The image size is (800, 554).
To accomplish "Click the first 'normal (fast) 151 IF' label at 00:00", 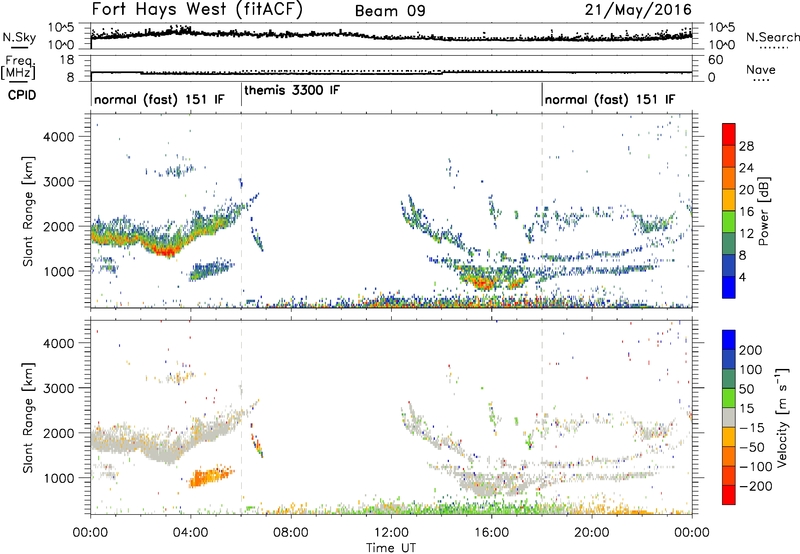I will tap(159, 99).
